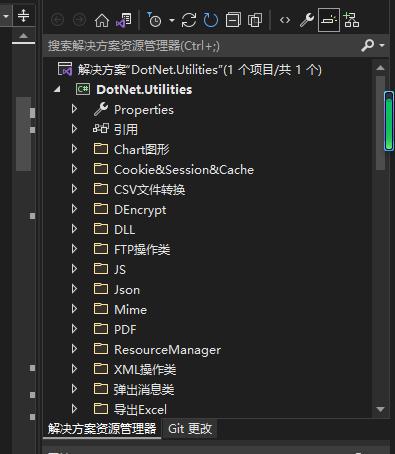Toggle the pending changes filter clock icon
Image resolution: width=395 pixels, height=454 pixels.
click(154, 20)
